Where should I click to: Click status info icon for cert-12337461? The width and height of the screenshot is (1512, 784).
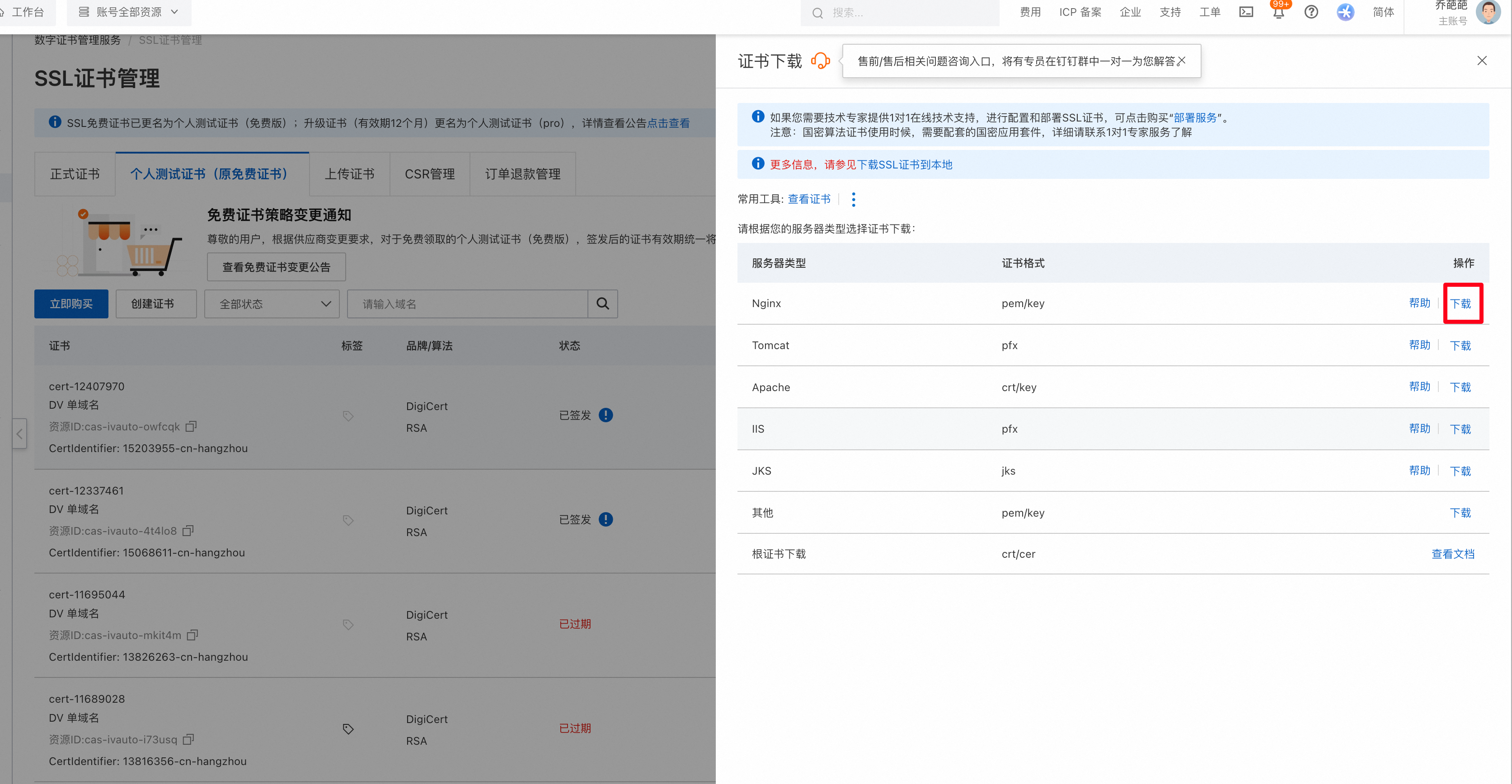tap(606, 519)
